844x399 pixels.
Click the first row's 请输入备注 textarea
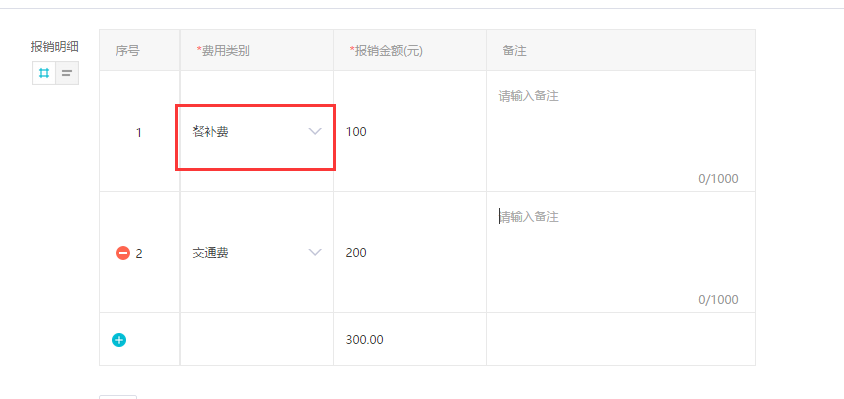[621, 131]
